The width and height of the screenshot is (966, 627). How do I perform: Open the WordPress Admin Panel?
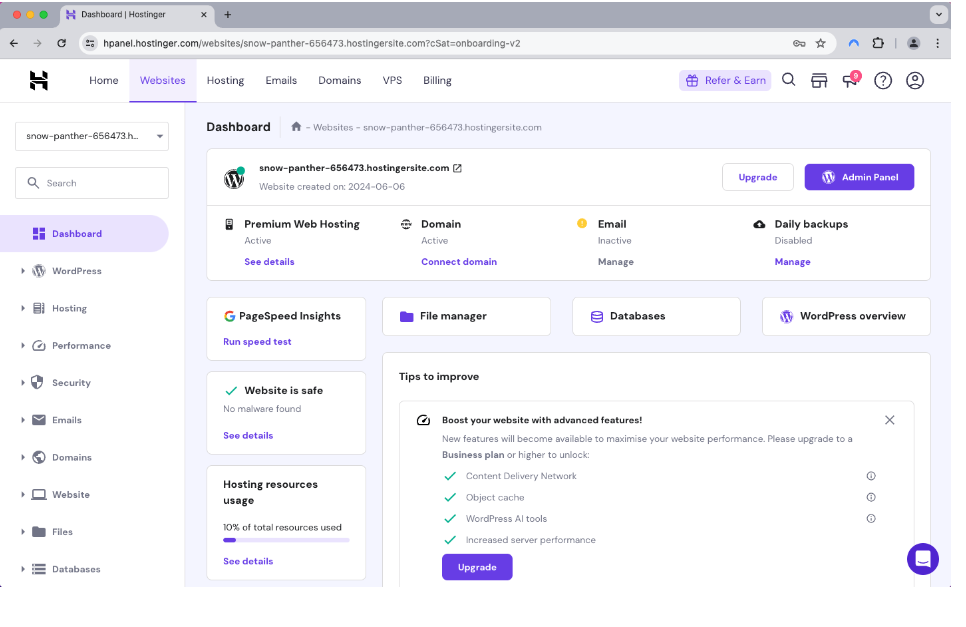click(859, 177)
